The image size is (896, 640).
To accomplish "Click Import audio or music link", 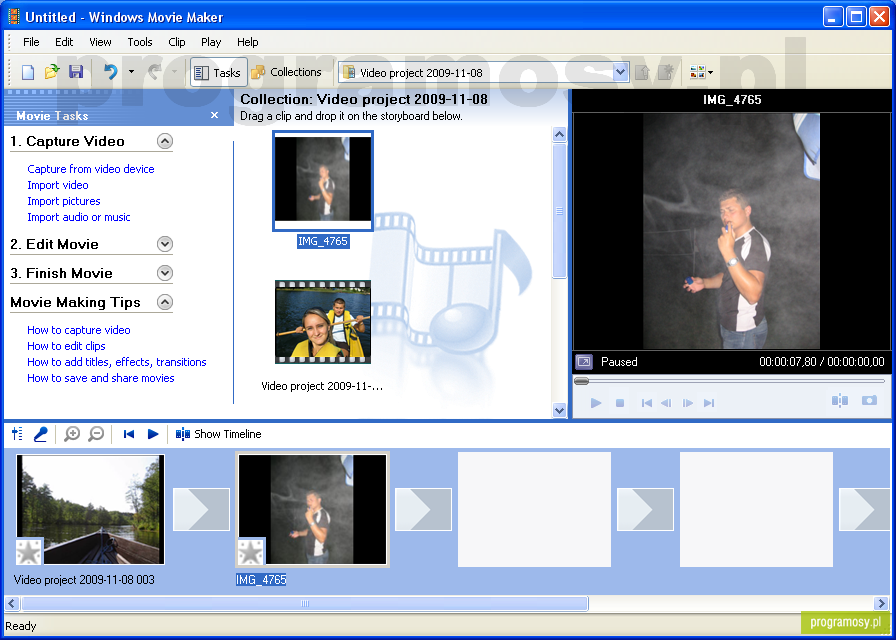I will point(79,217).
